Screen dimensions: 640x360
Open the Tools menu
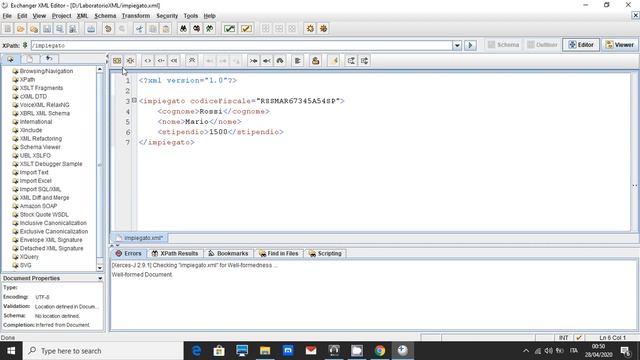(191, 16)
